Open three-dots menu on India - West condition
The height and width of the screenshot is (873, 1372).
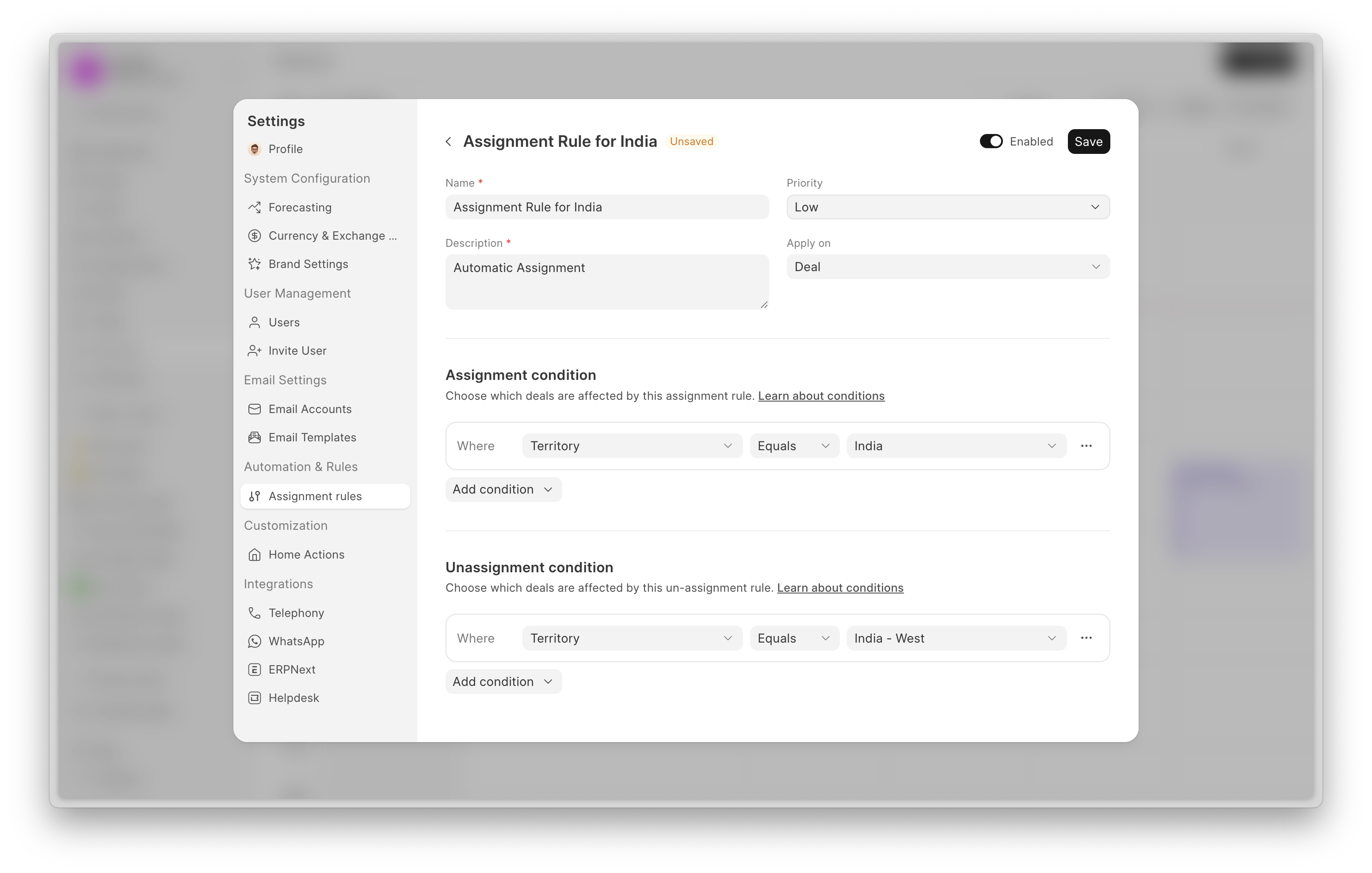tap(1086, 638)
